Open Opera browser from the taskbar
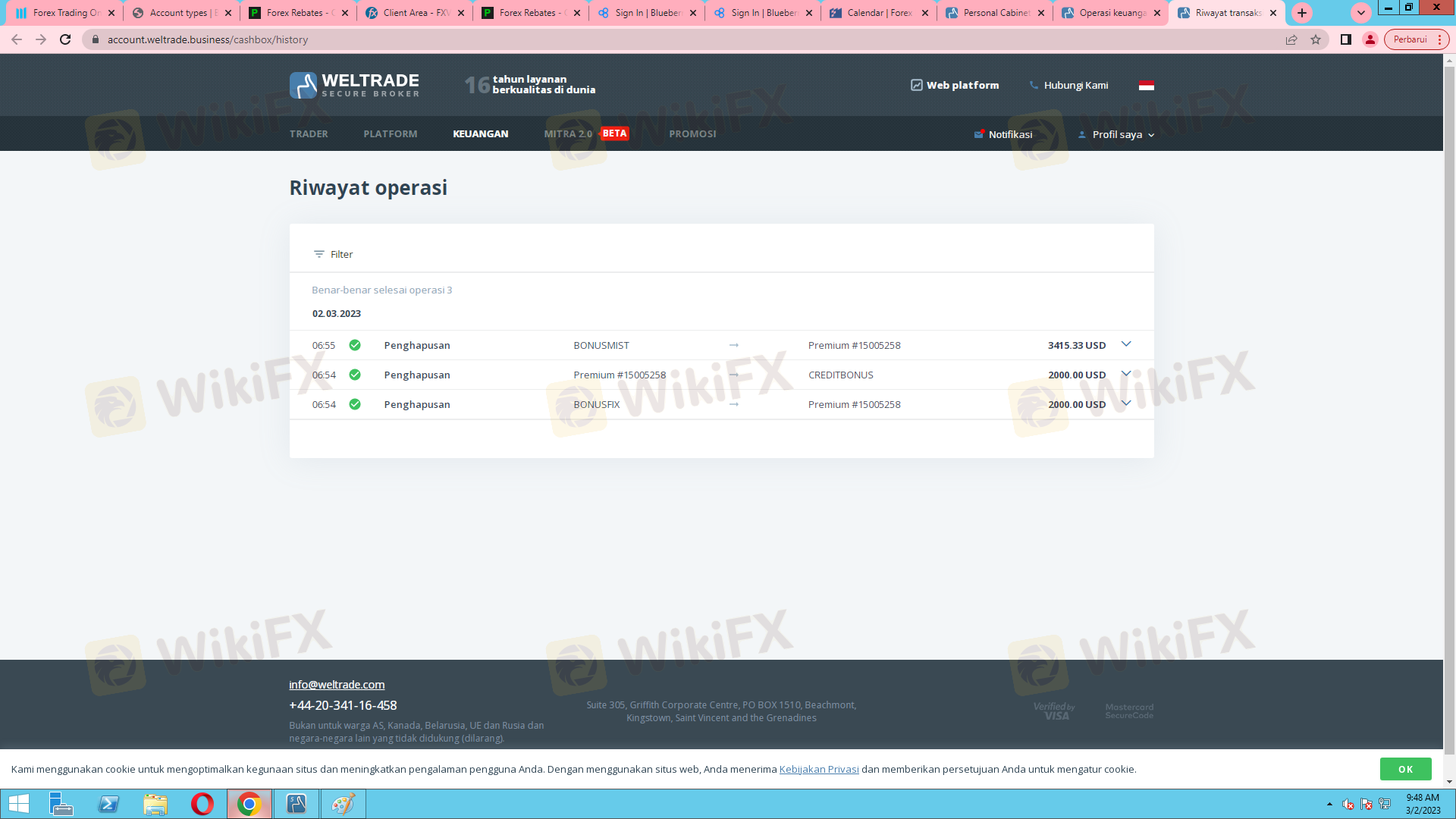This screenshot has width=1456, height=819. (x=202, y=804)
